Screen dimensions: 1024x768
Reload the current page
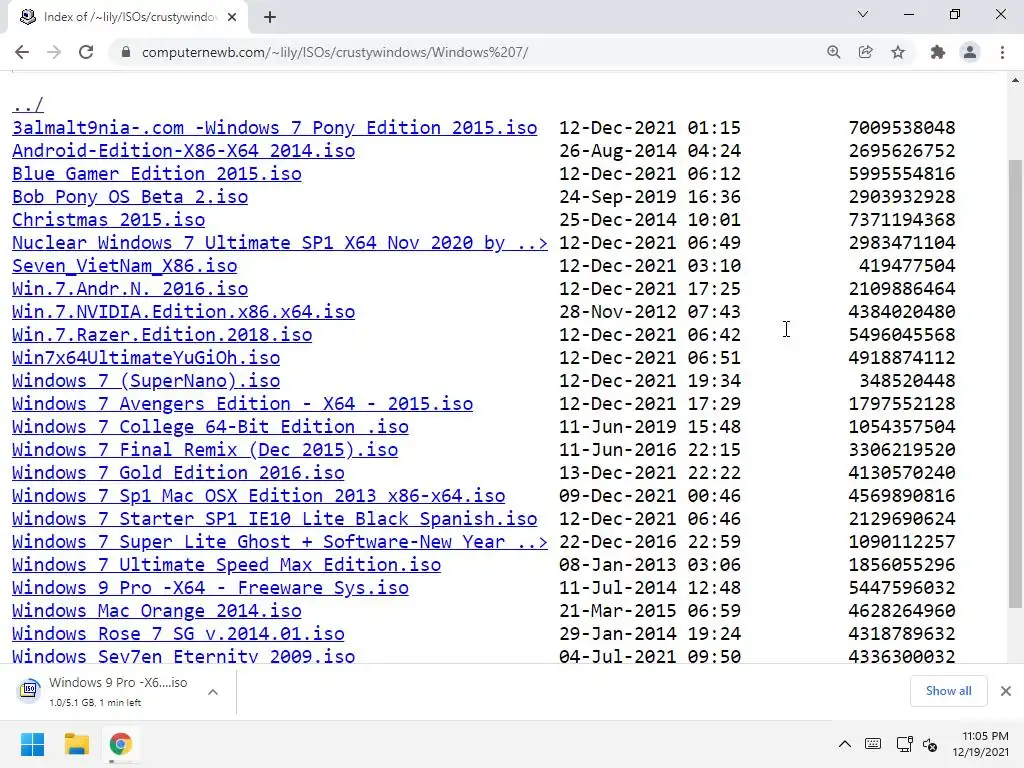(86, 52)
